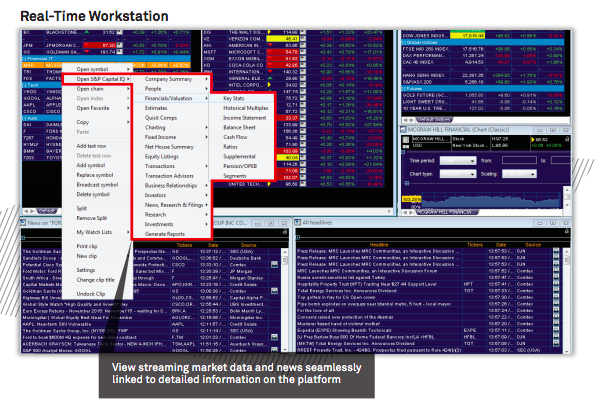Select 'Supplemental' menu entry
The width and height of the screenshot is (600, 418).
coord(242,156)
